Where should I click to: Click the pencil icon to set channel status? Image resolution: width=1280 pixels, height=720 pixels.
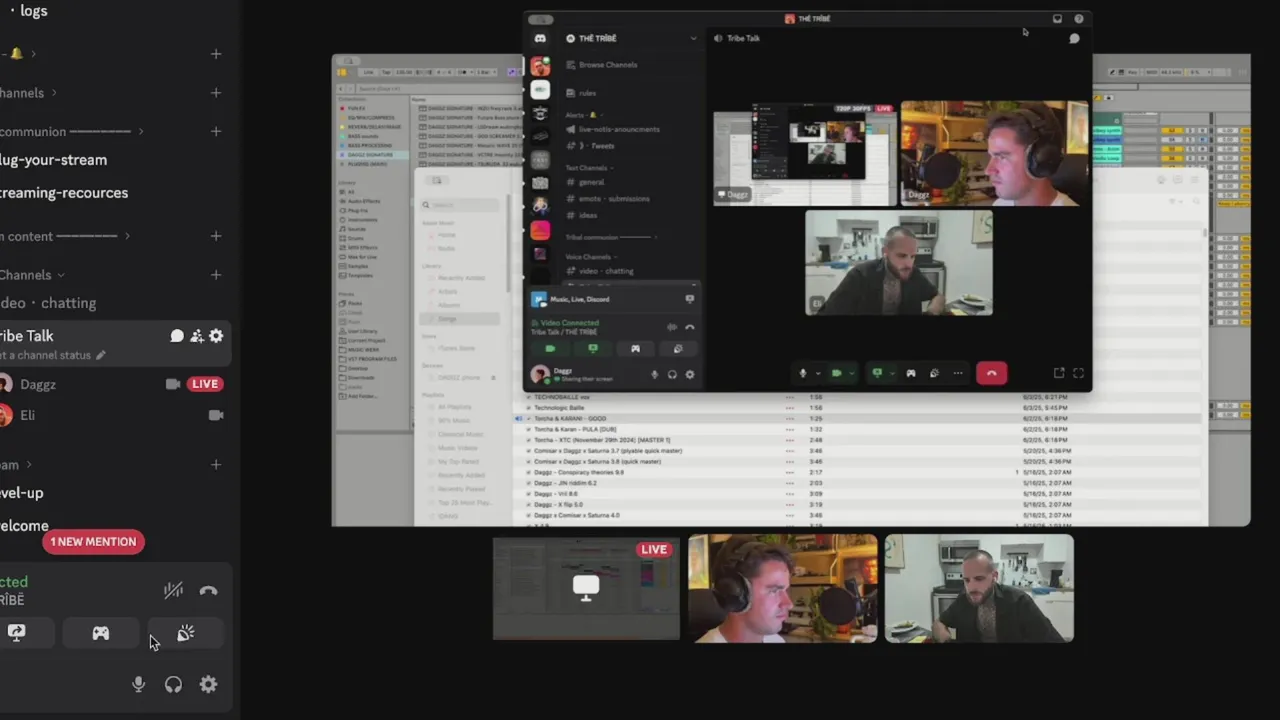click(100, 355)
